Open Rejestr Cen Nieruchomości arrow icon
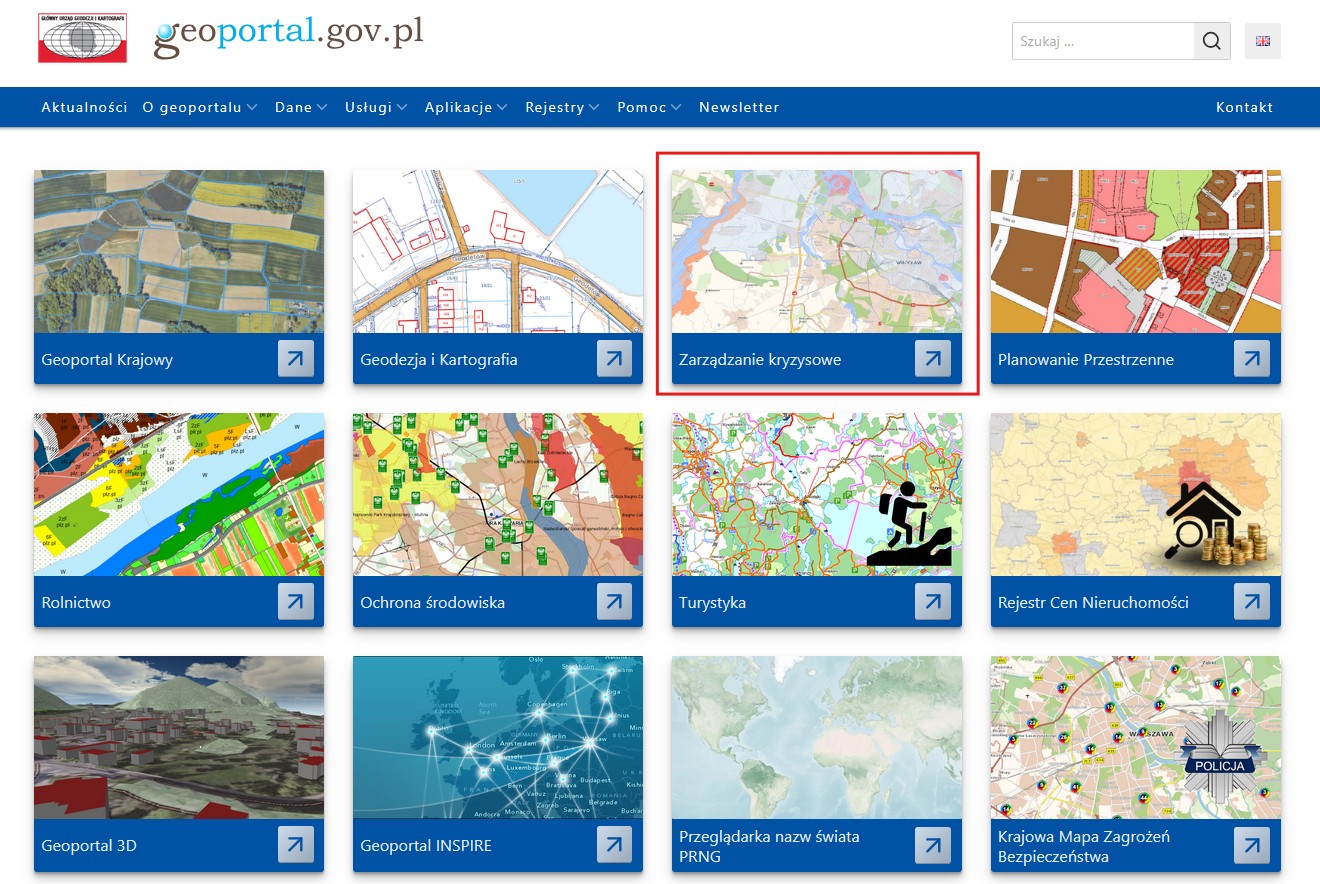Image resolution: width=1320 pixels, height=884 pixels. pos(1251,601)
